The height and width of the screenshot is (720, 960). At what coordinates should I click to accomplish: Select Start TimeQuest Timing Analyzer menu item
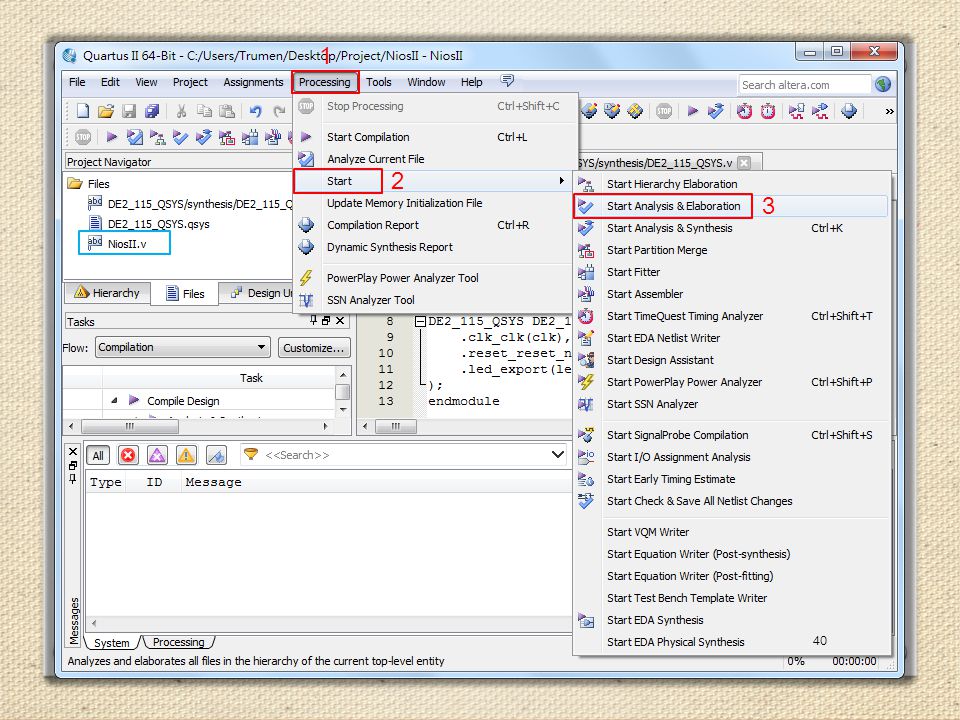tap(730, 316)
